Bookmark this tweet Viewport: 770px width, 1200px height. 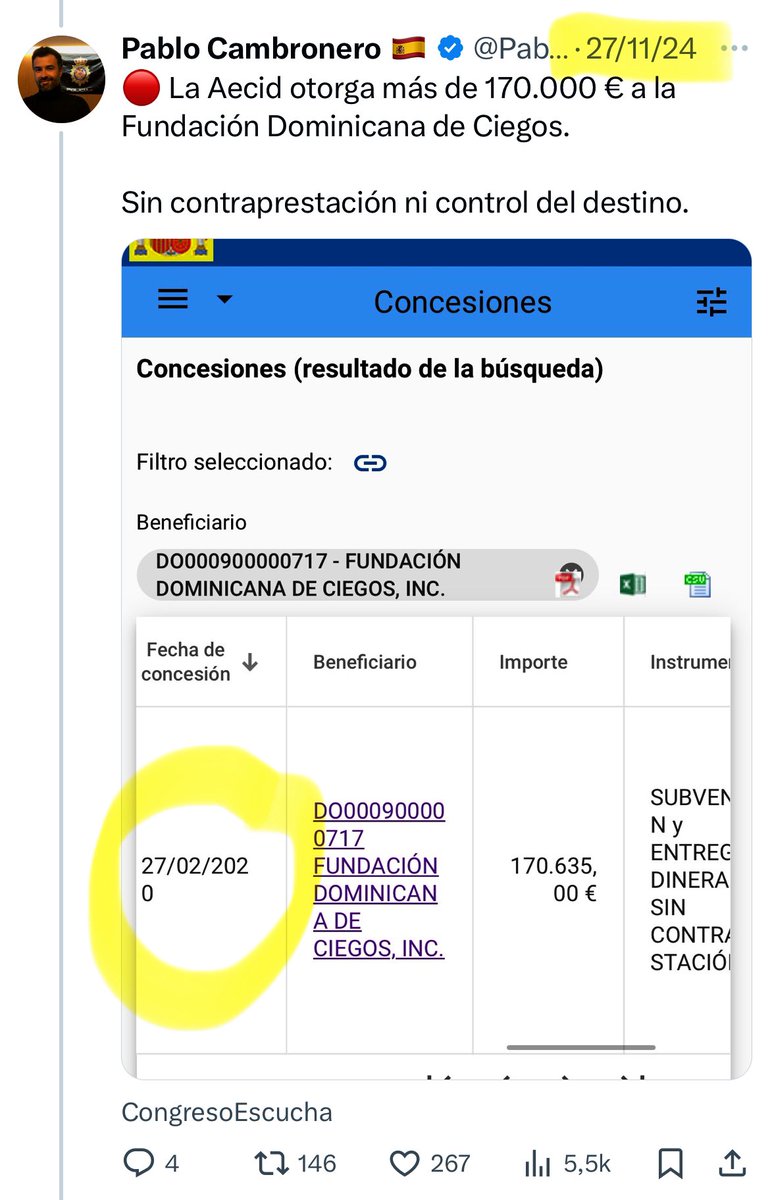[671, 1163]
